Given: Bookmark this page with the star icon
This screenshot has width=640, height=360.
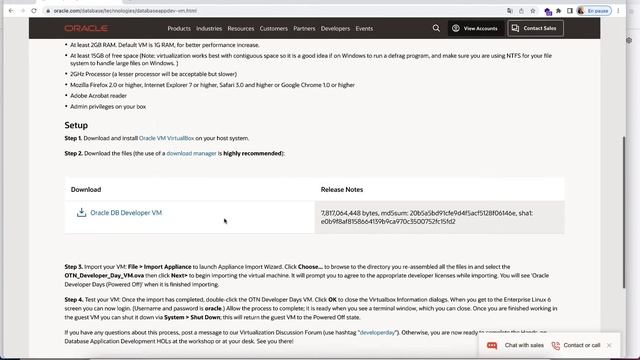Looking at the screenshot, I should [533, 11].
